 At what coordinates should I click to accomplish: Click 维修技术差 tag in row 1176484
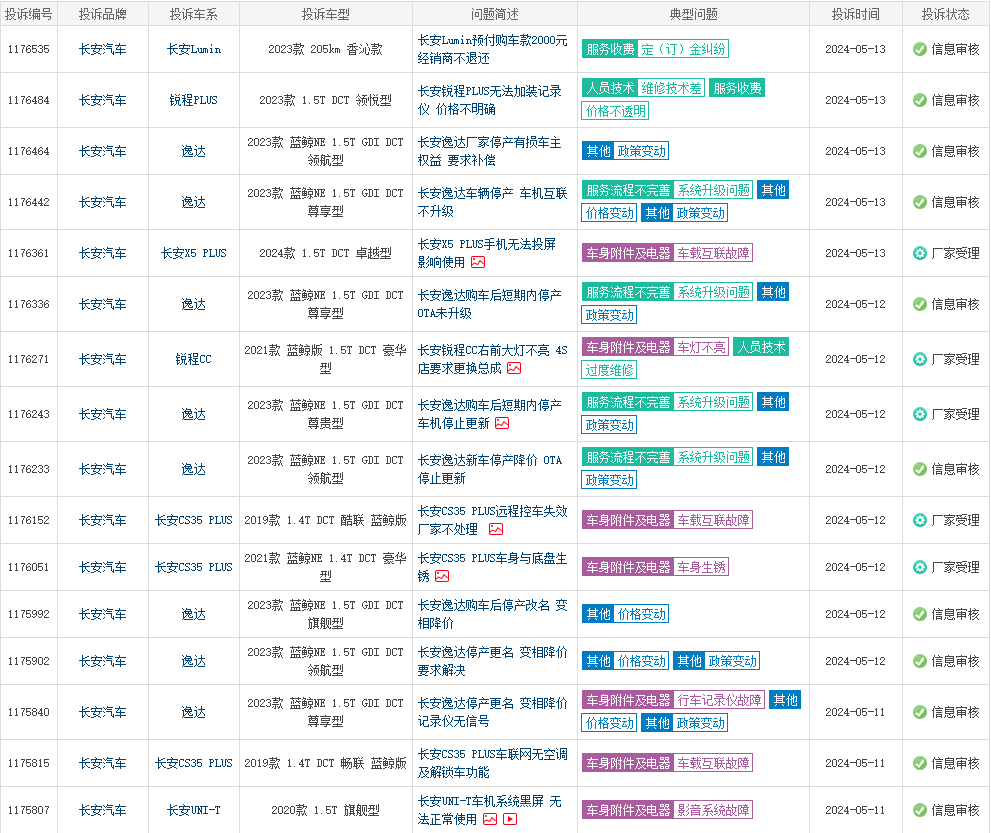671,88
